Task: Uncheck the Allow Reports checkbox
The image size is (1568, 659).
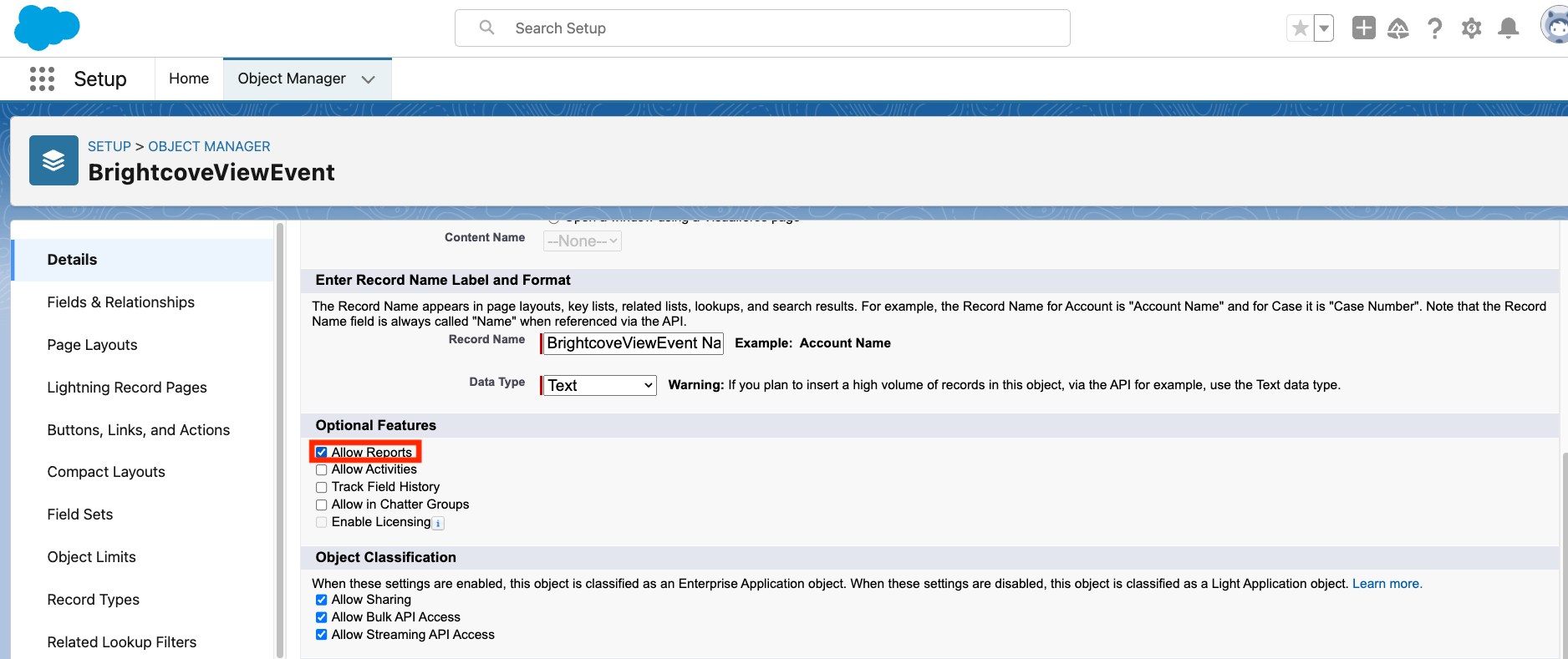Action: click(x=321, y=453)
